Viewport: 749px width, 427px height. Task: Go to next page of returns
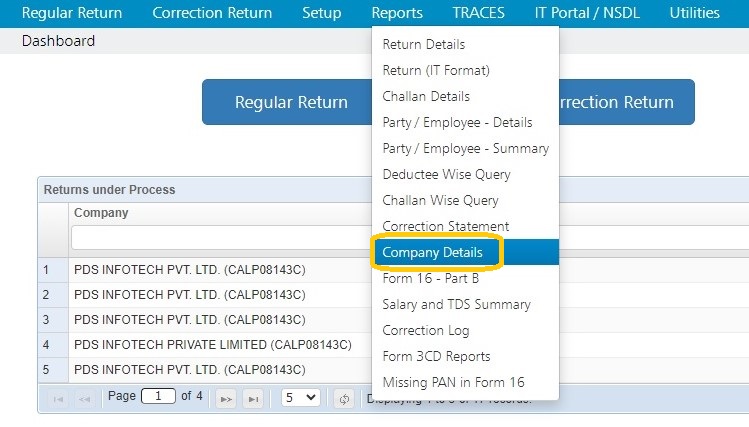226,398
